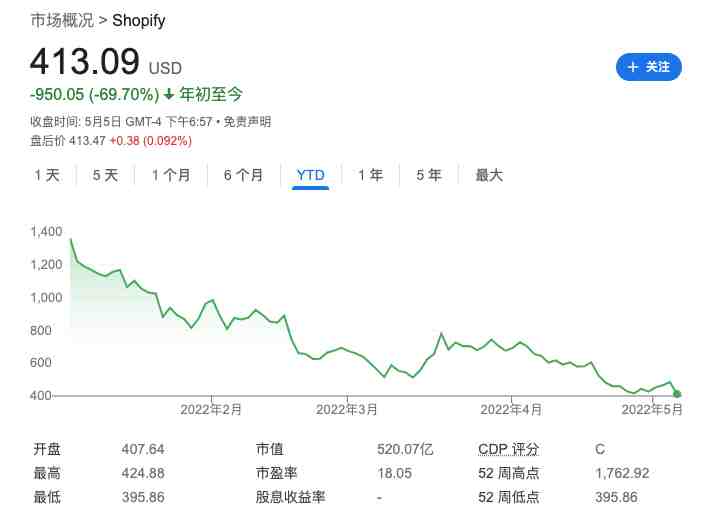Click the 1,000 y-axis label

[46, 298]
